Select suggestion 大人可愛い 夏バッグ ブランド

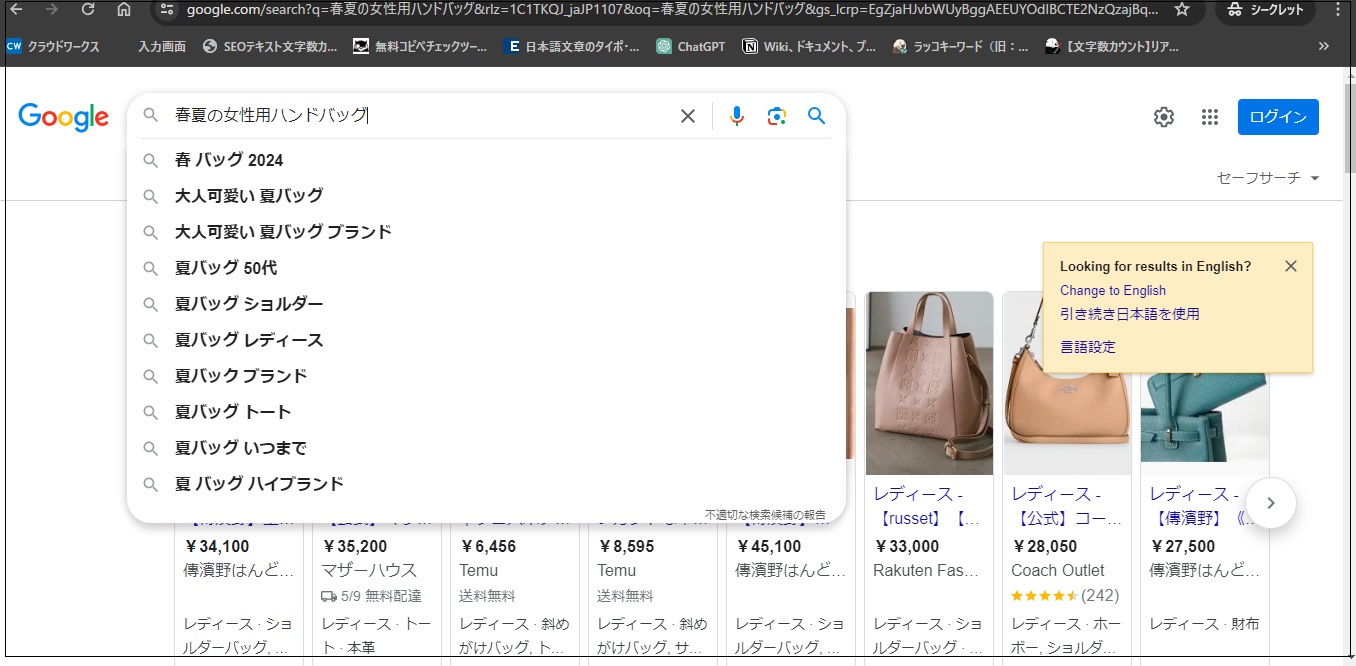point(486,232)
